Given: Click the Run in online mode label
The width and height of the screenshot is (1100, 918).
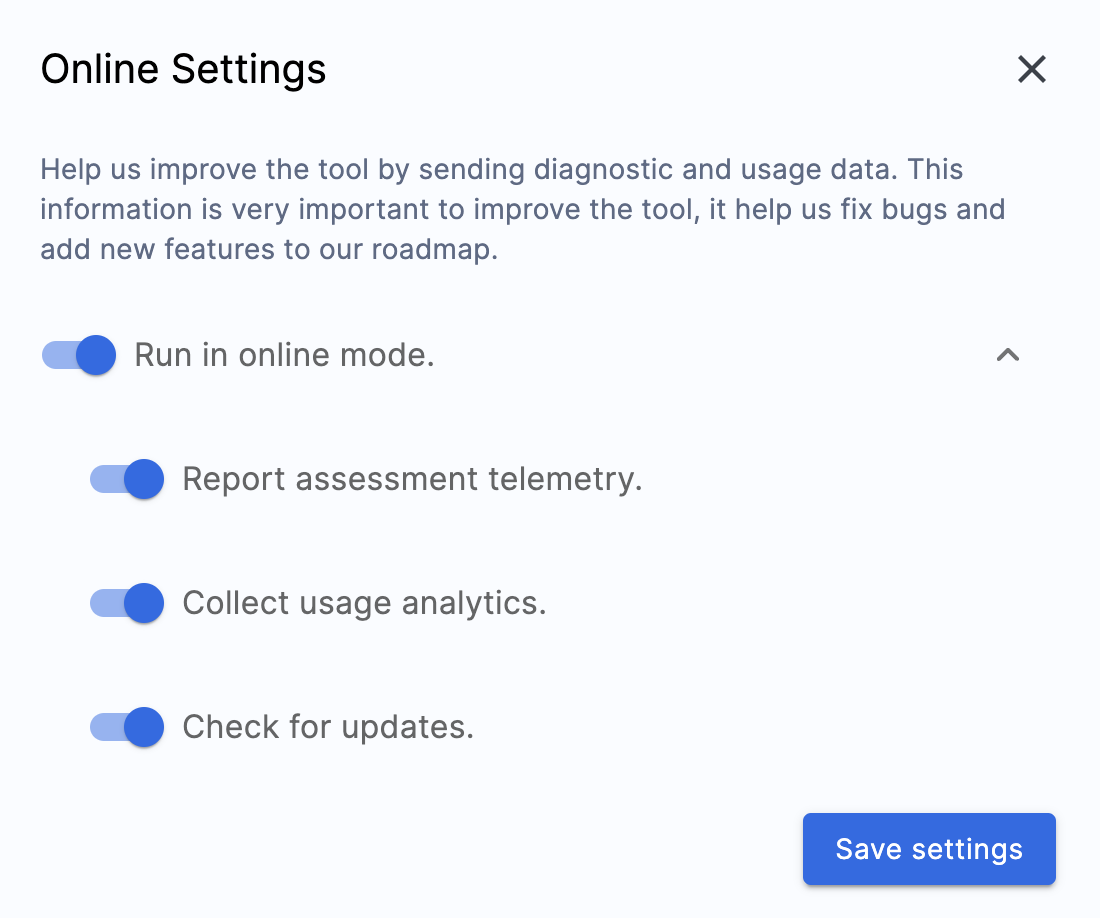Looking at the screenshot, I should pos(284,355).
